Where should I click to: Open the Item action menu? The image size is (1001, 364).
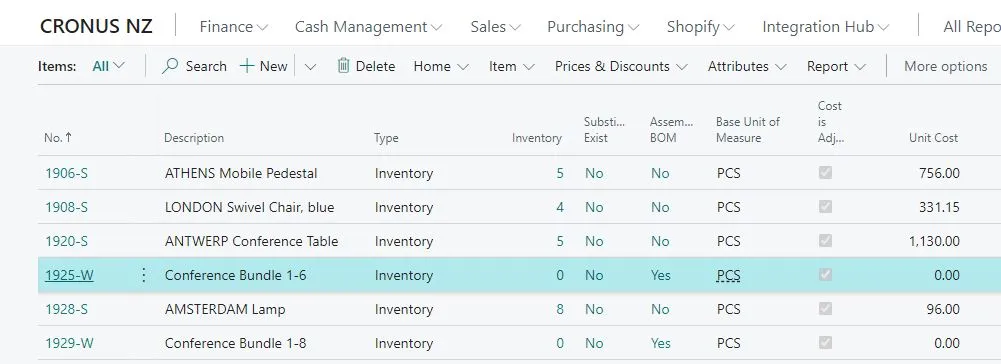pos(512,66)
